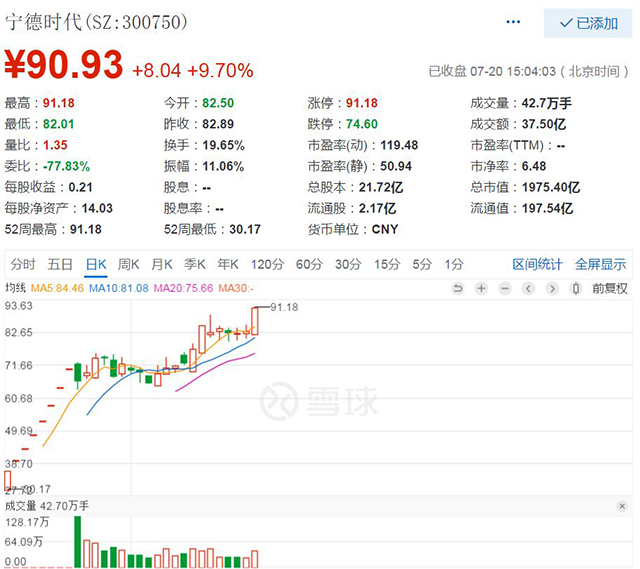The image size is (640, 569).
Task: Click the latest candlestick at 91.18
Action: tap(255, 321)
